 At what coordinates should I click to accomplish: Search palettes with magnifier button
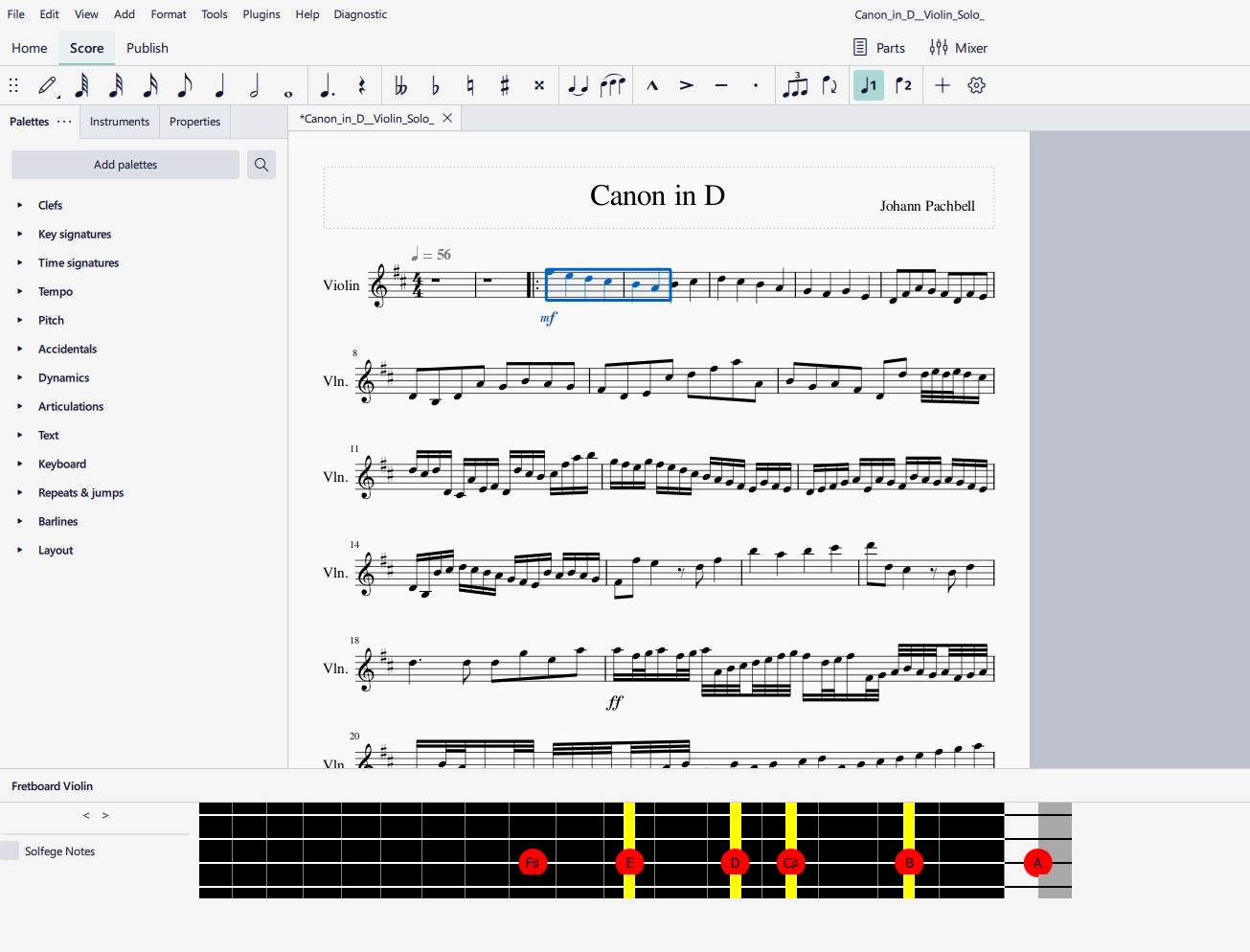(261, 165)
